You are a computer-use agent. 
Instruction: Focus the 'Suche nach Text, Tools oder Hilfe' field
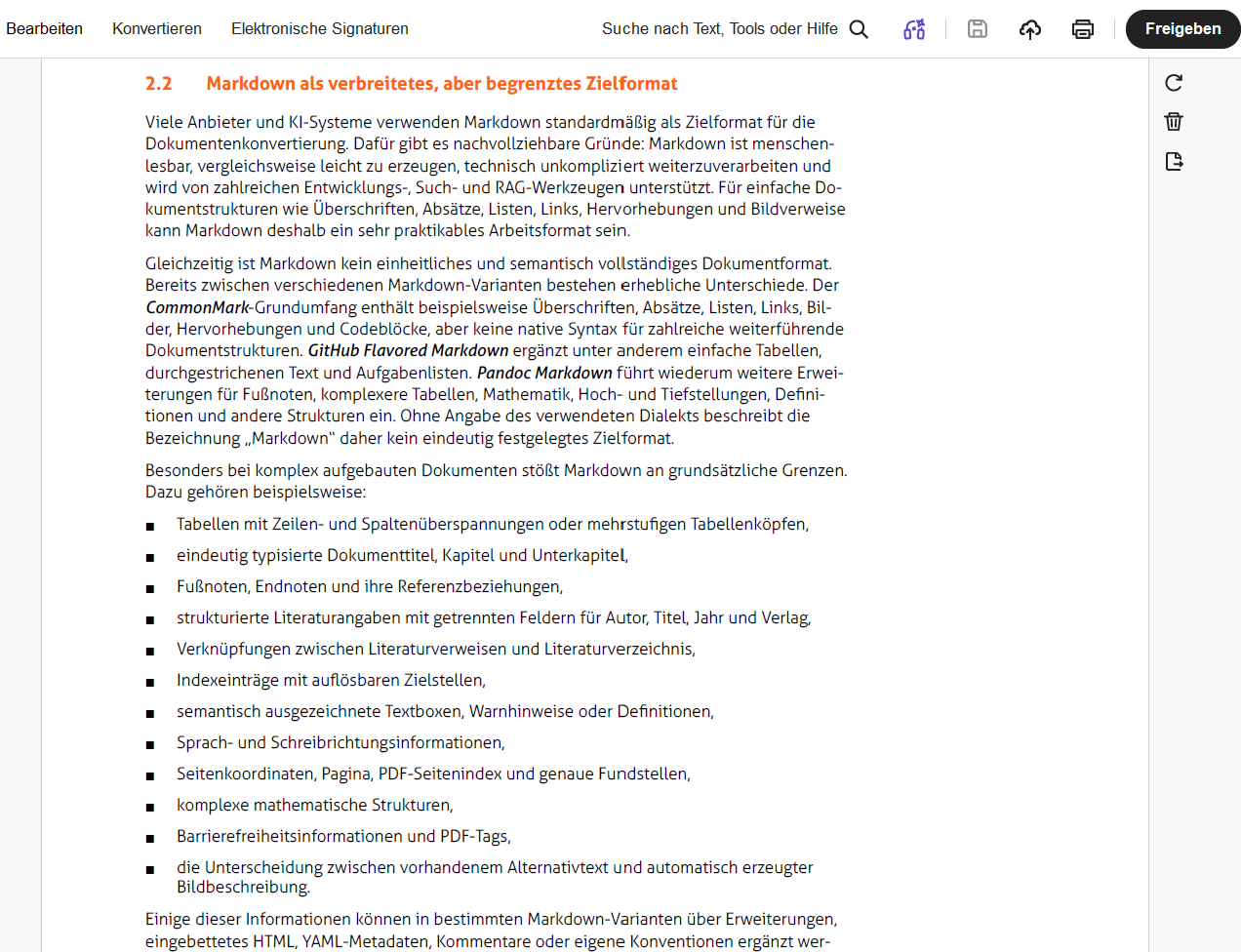click(720, 29)
